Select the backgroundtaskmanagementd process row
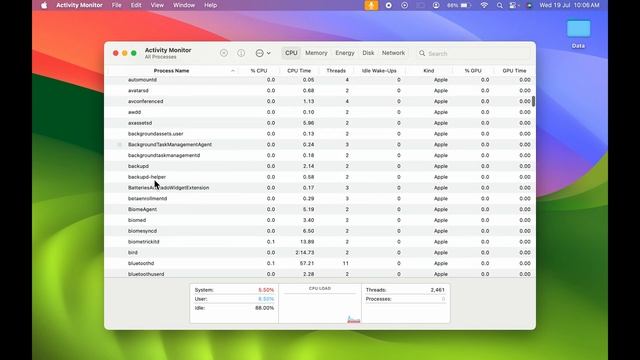The image size is (640, 360). [x=320, y=156]
